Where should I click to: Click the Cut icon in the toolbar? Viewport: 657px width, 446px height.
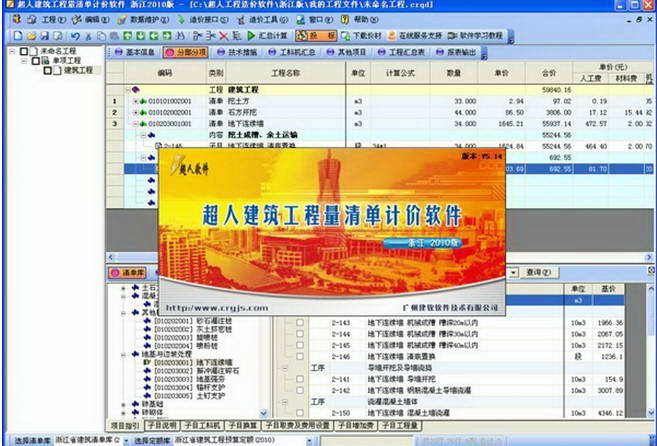point(88,36)
